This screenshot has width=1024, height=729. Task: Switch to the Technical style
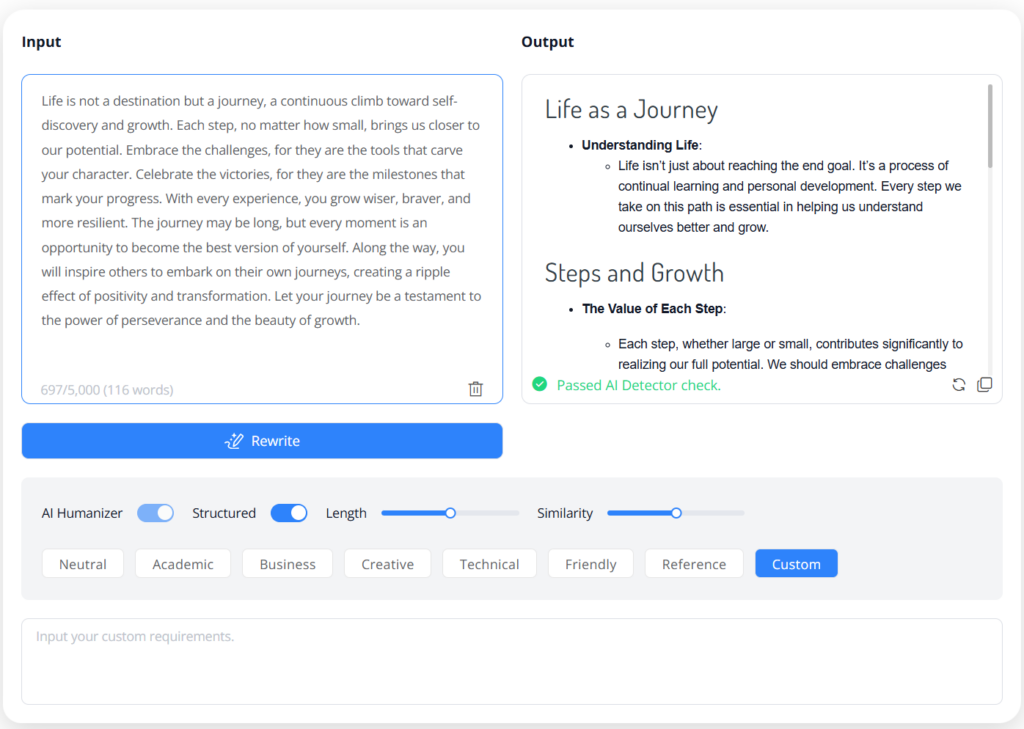point(489,564)
